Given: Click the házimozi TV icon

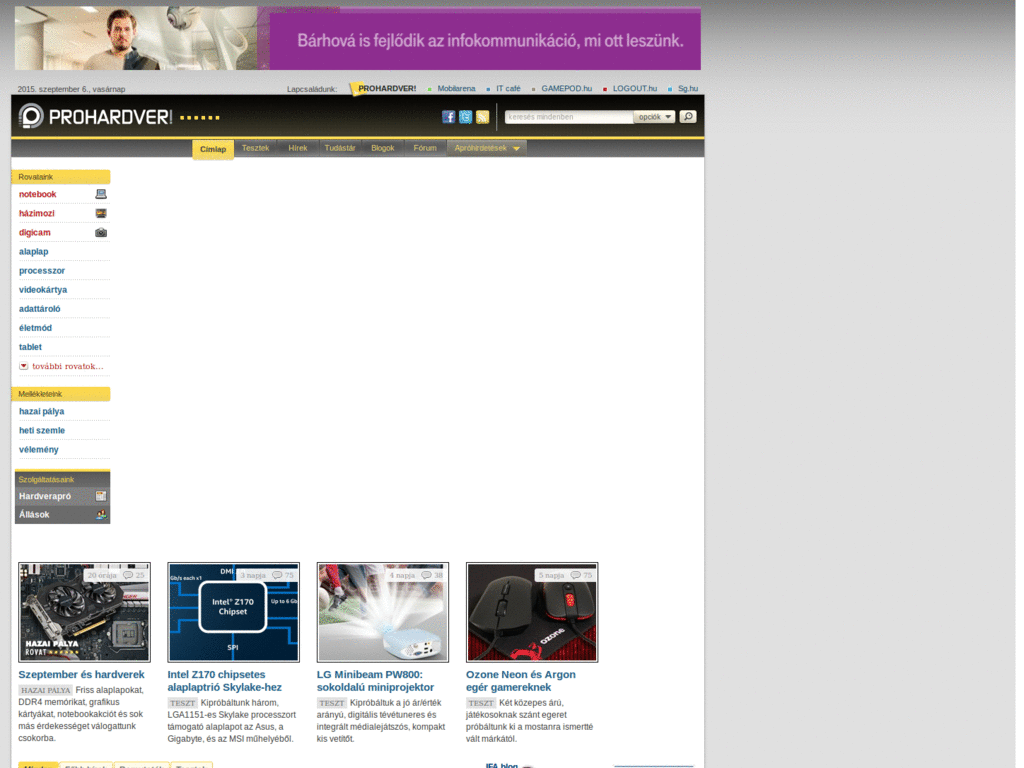Looking at the screenshot, I should click(x=101, y=213).
